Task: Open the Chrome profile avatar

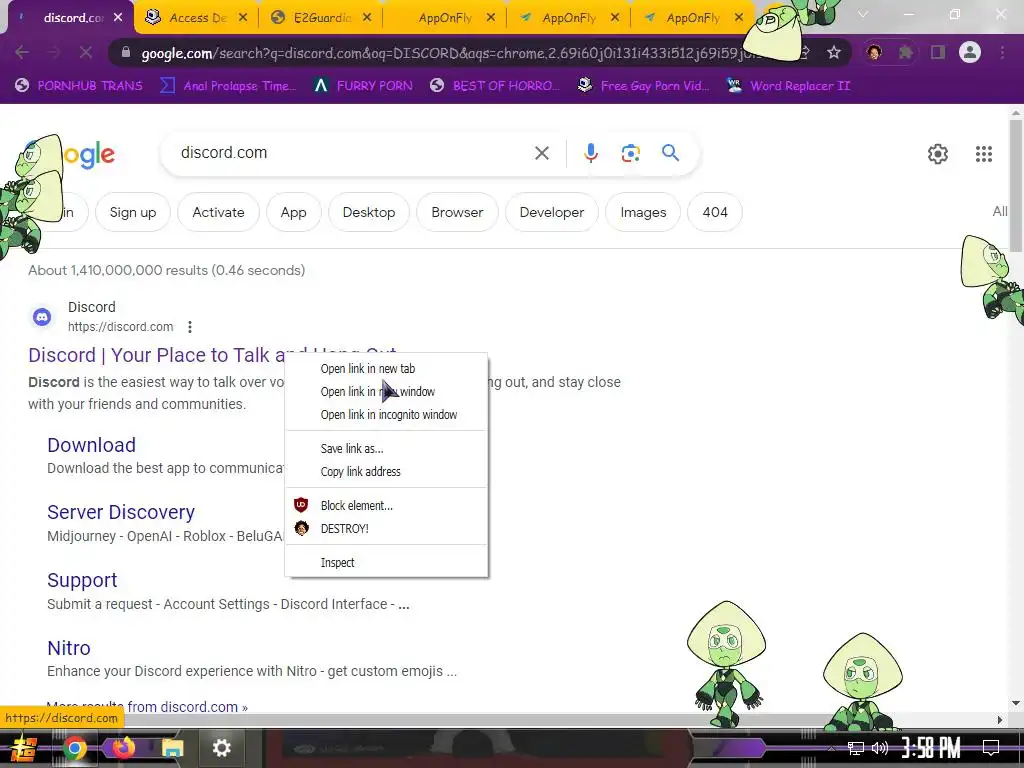Action: [970, 52]
